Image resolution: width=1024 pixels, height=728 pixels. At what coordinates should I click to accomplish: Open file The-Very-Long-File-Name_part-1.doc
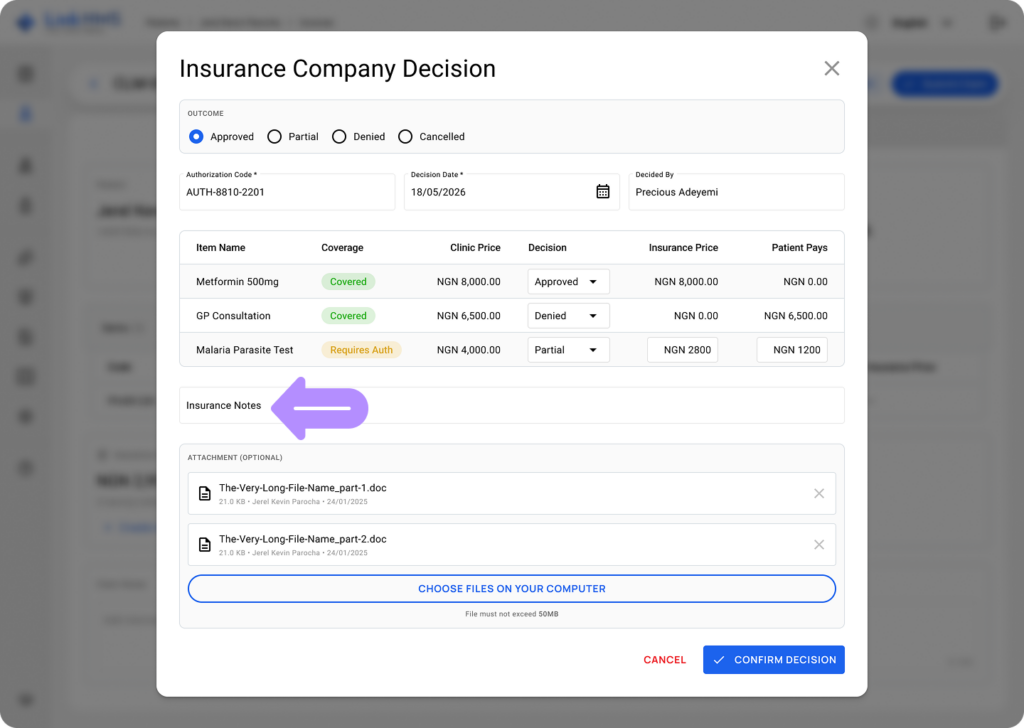(302, 488)
